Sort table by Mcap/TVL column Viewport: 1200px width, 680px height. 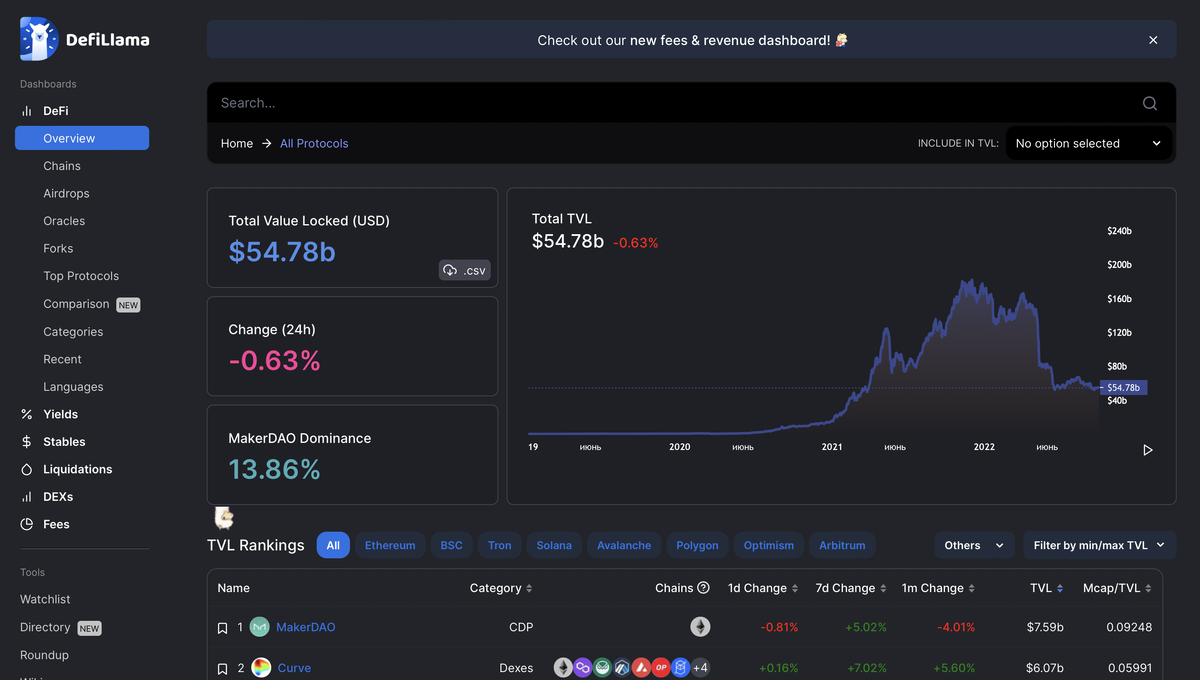pos(1117,588)
